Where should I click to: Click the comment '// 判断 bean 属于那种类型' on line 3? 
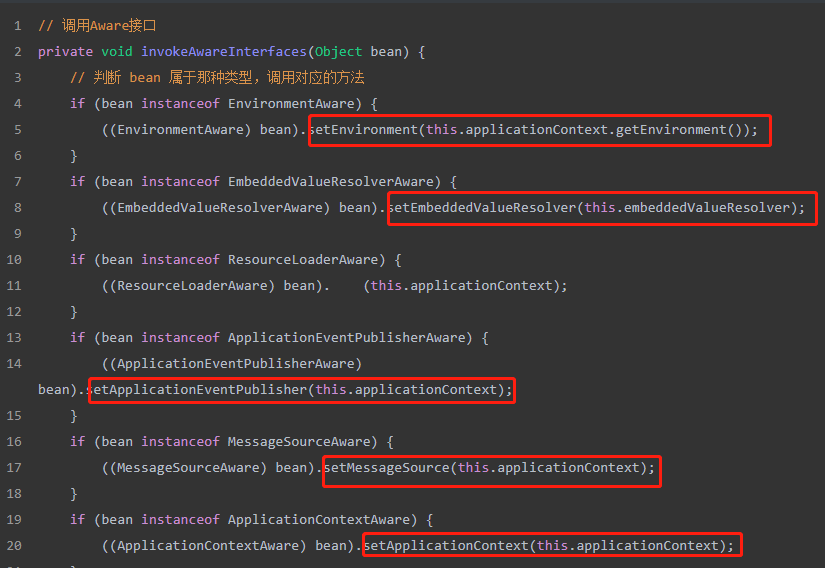click(x=161, y=78)
